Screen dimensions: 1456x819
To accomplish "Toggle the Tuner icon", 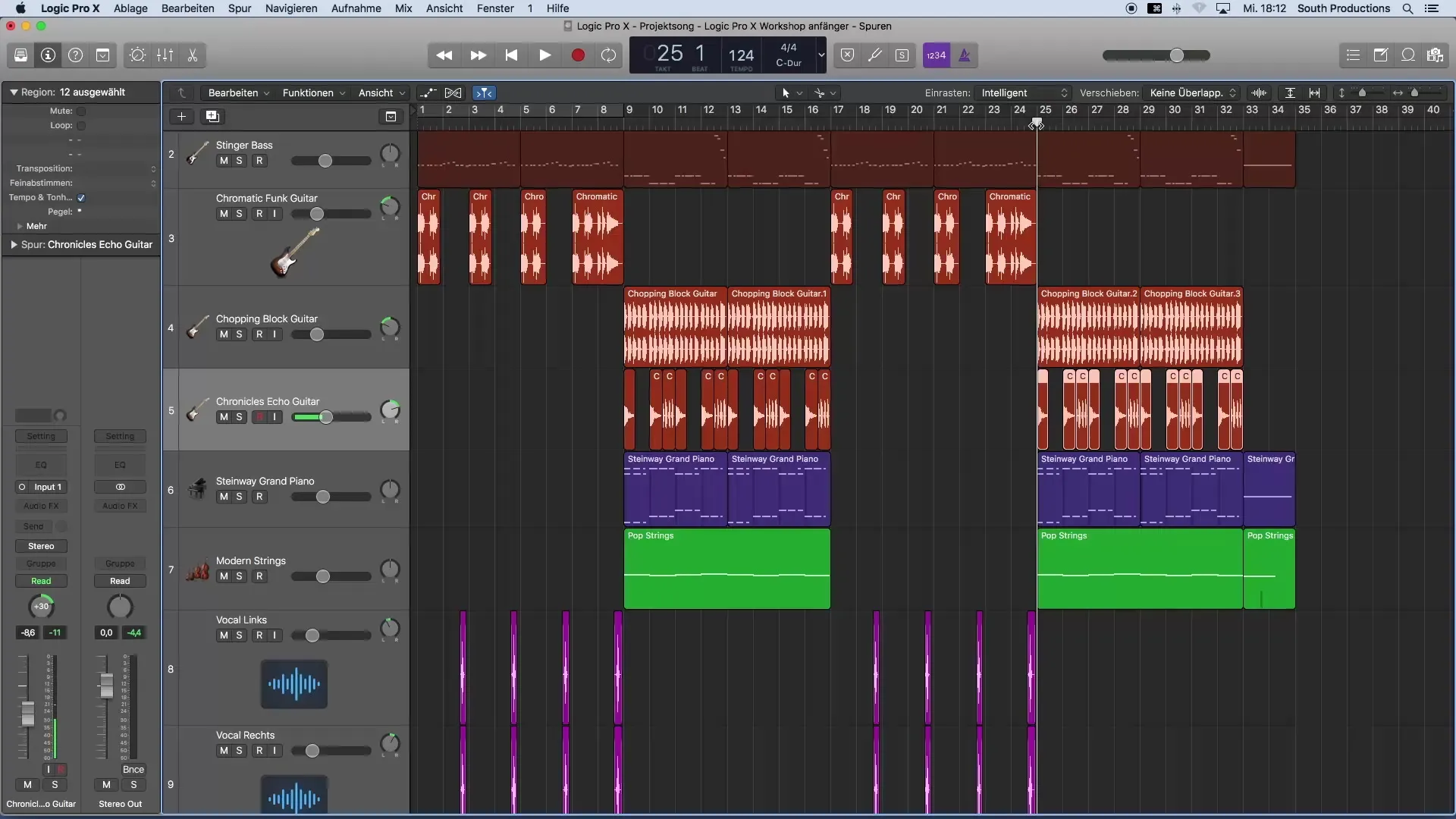I will click(x=874, y=55).
